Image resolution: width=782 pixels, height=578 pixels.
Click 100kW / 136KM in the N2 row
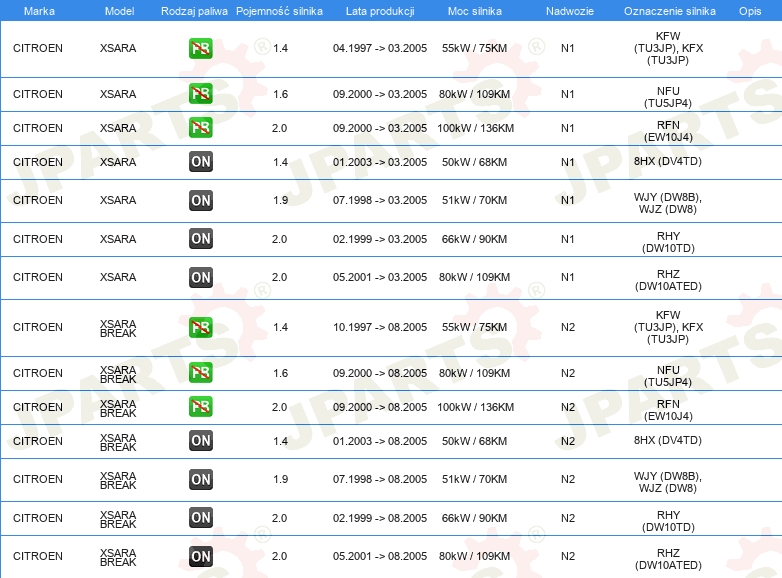475,407
